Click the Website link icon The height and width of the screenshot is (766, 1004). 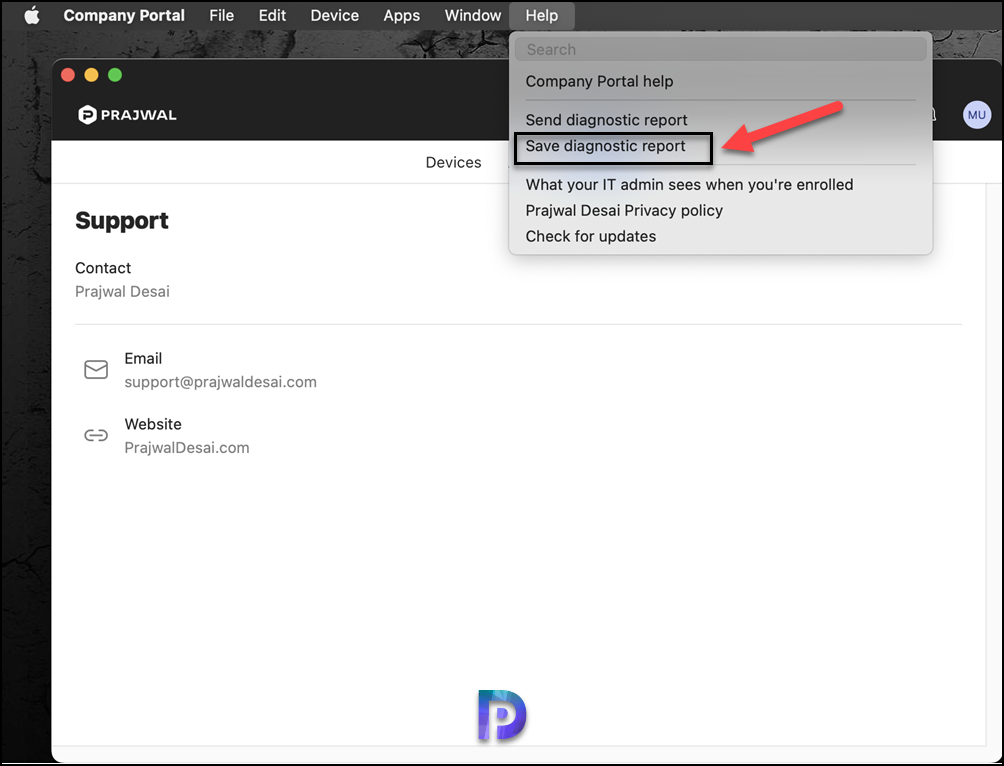96,436
